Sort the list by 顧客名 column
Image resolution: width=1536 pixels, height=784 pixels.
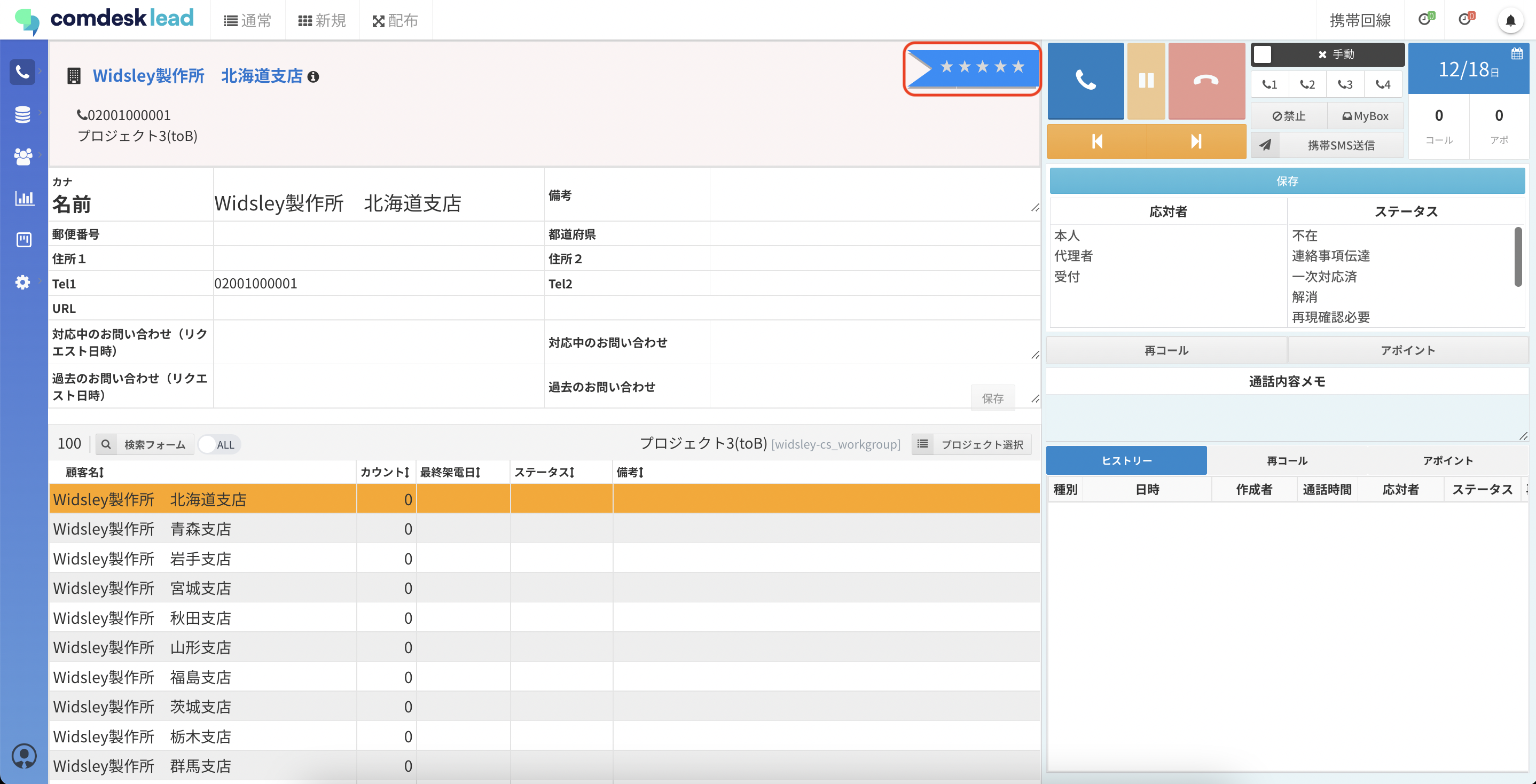[85, 472]
